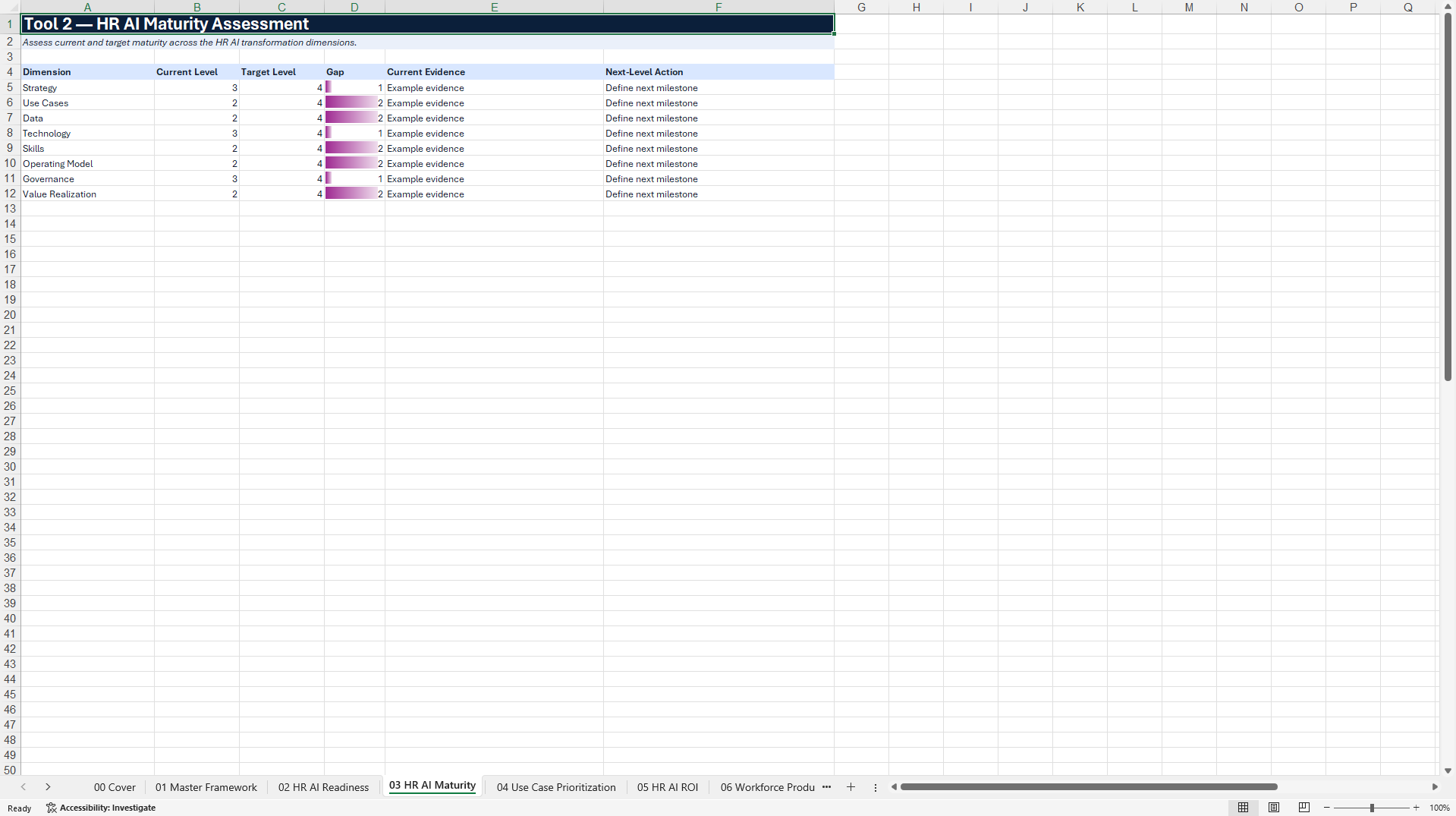The width and height of the screenshot is (1456, 816).
Task: Select the Current Level header cell
Action: (x=197, y=72)
